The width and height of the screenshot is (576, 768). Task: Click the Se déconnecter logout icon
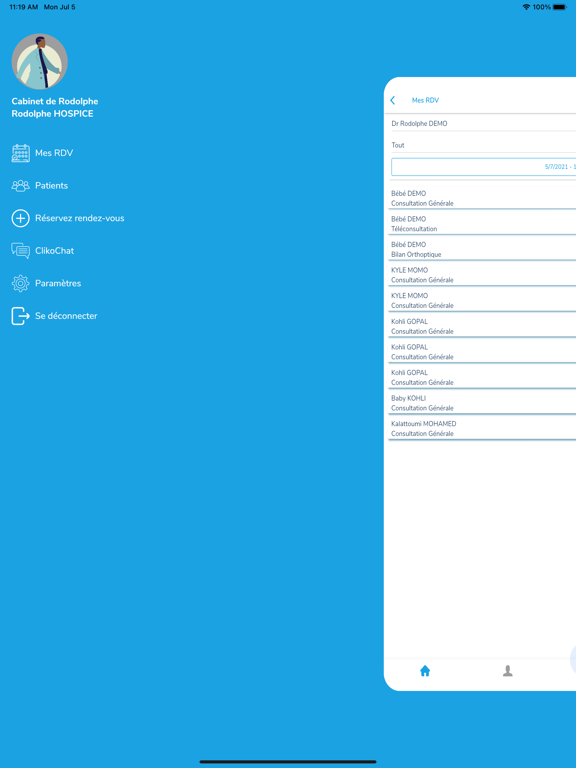[x=21, y=316]
